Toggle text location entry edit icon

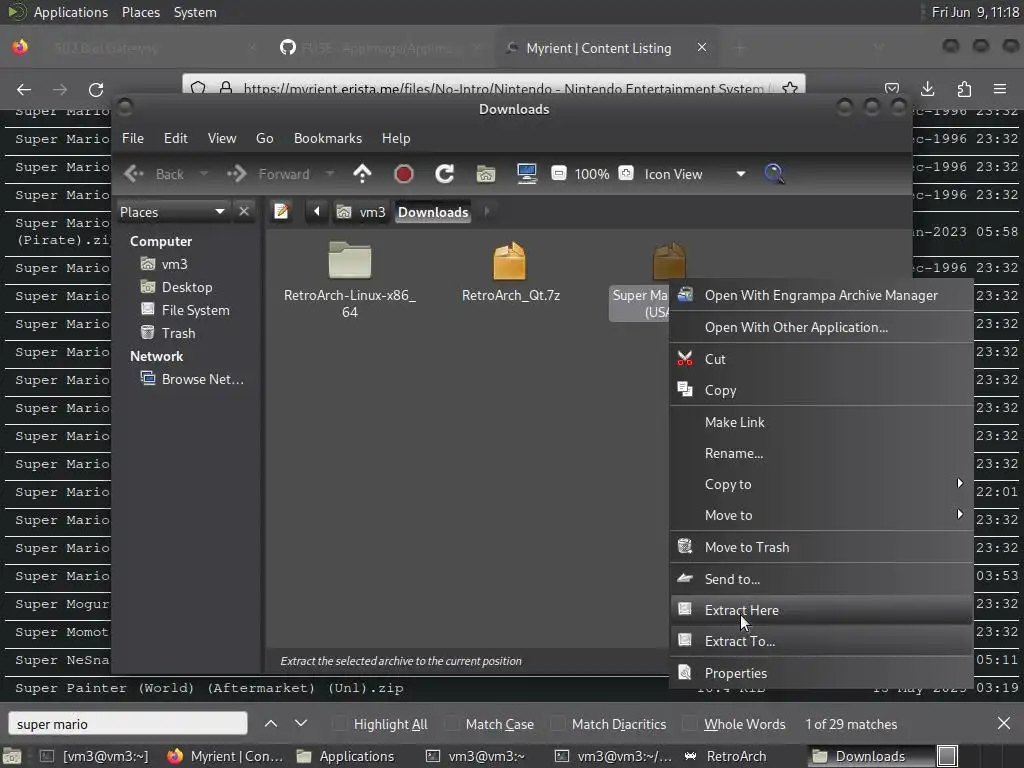pyautogui.click(x=281, y=212)
